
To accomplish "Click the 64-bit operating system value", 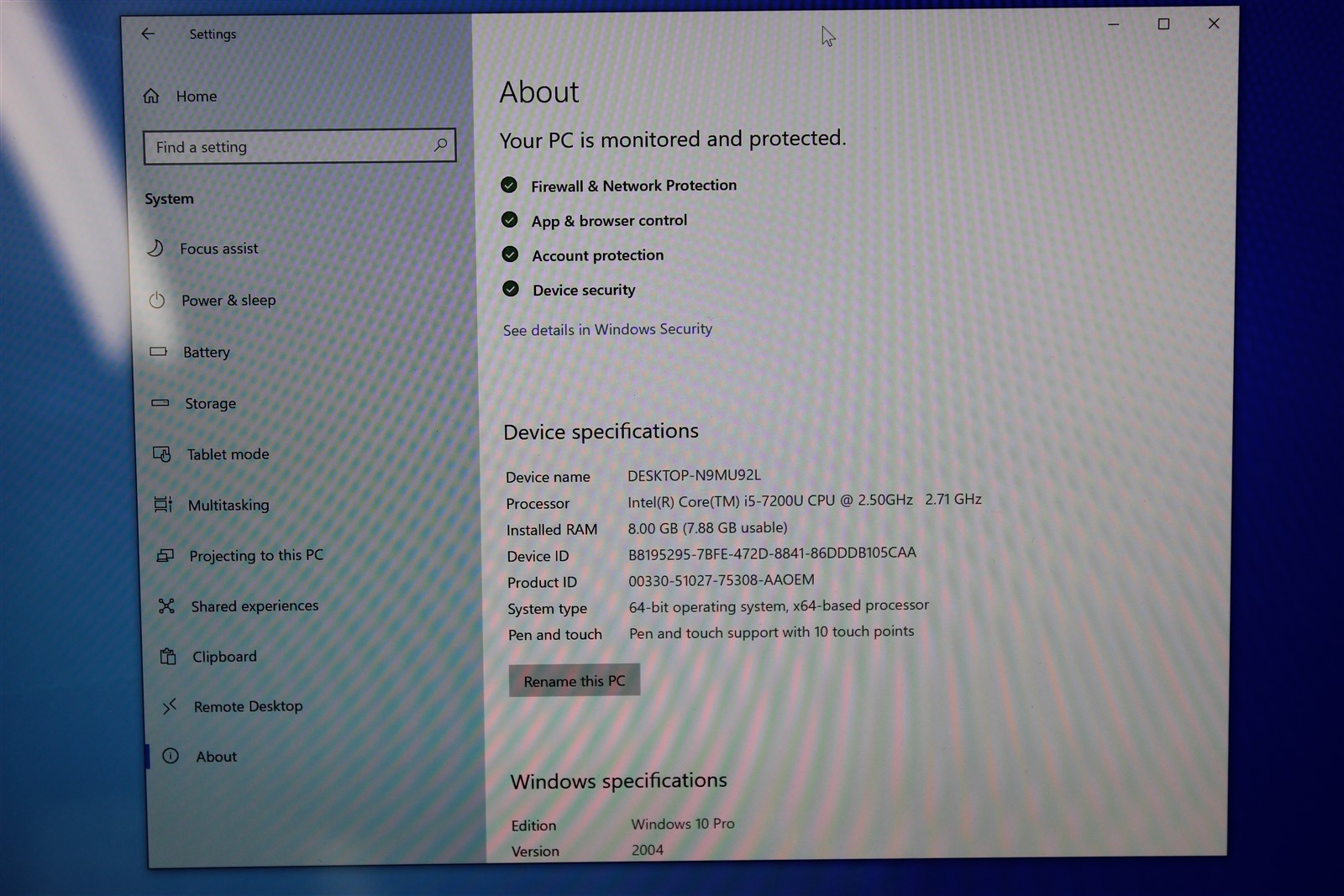I will click(x=780, y=605).
